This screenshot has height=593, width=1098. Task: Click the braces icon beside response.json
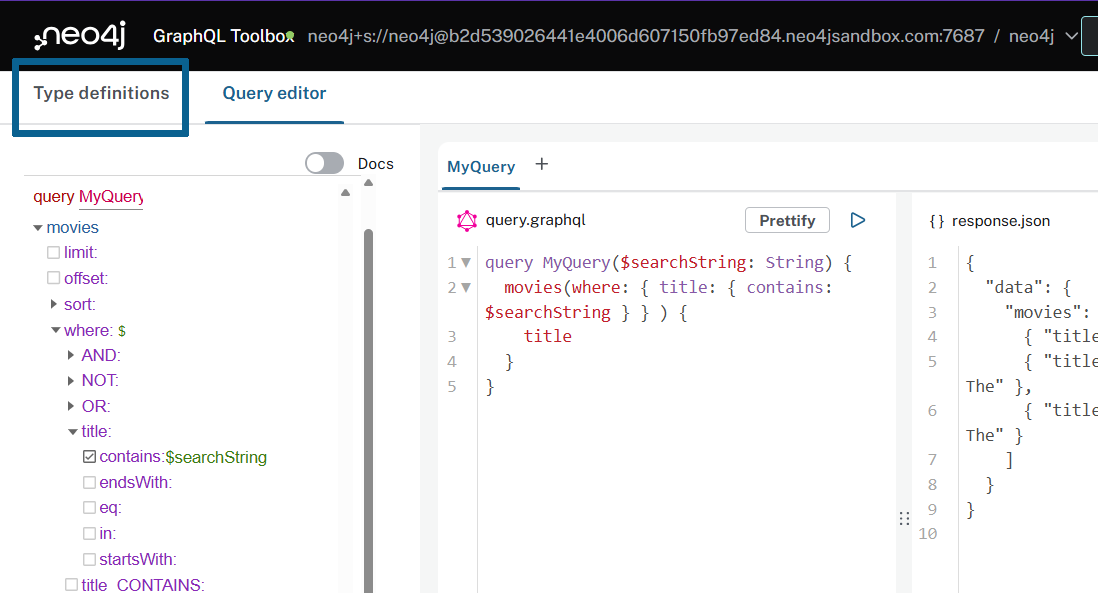click(936, 221)
